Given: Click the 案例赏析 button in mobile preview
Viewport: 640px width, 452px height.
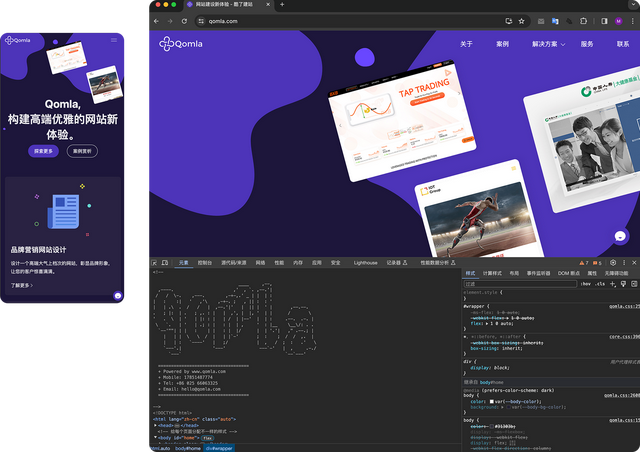Looking at the screenshot, I should (82, 151).
